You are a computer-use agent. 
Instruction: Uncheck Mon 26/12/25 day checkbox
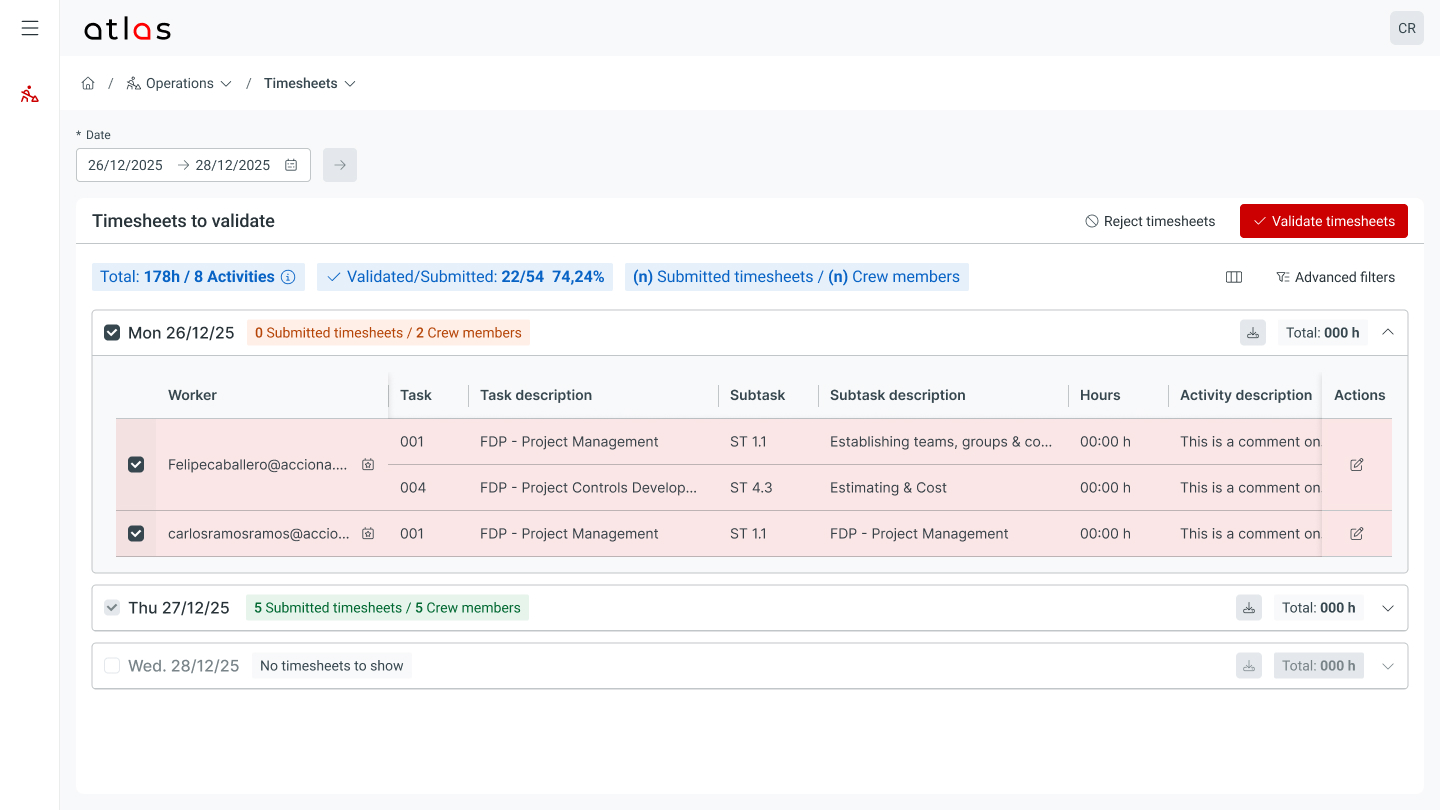tap(112, 333)
